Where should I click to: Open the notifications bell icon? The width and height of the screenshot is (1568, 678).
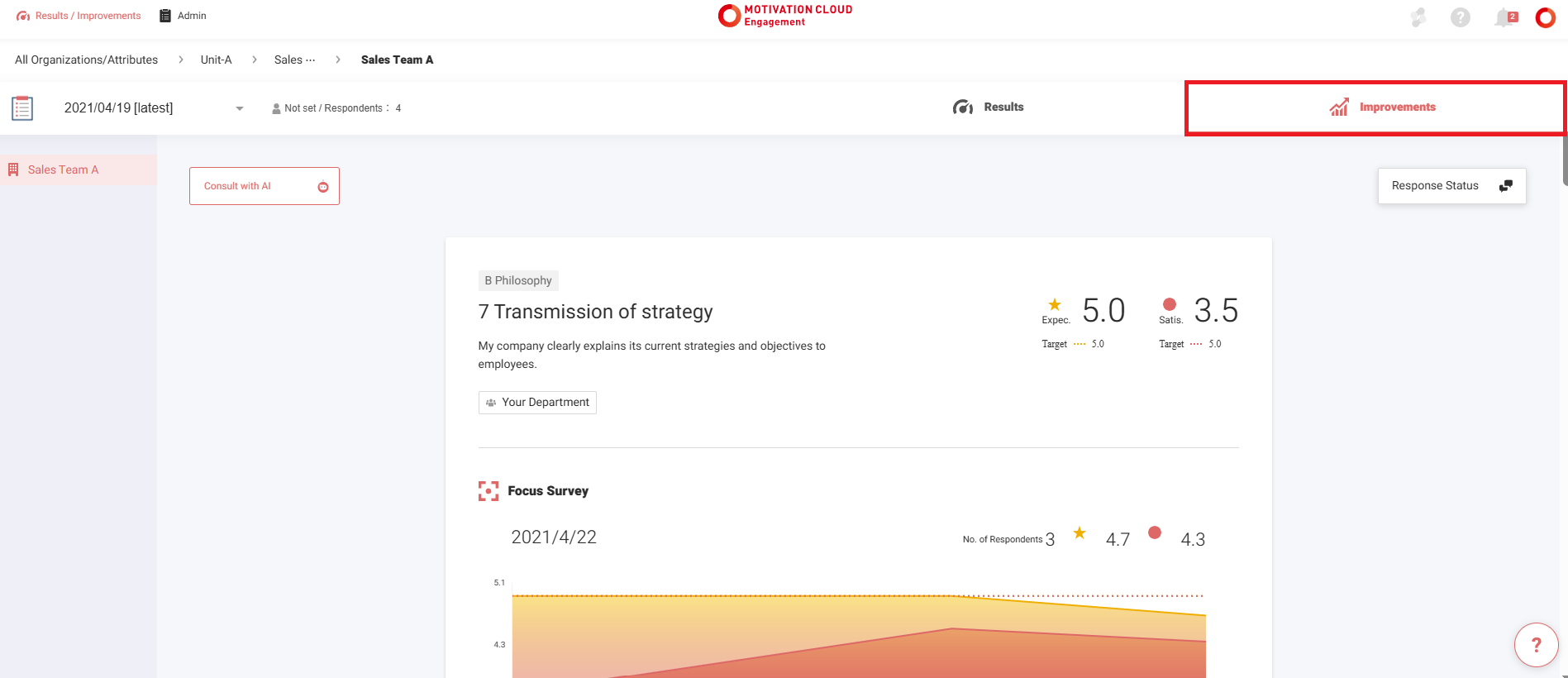click(x=1504, y=17)
